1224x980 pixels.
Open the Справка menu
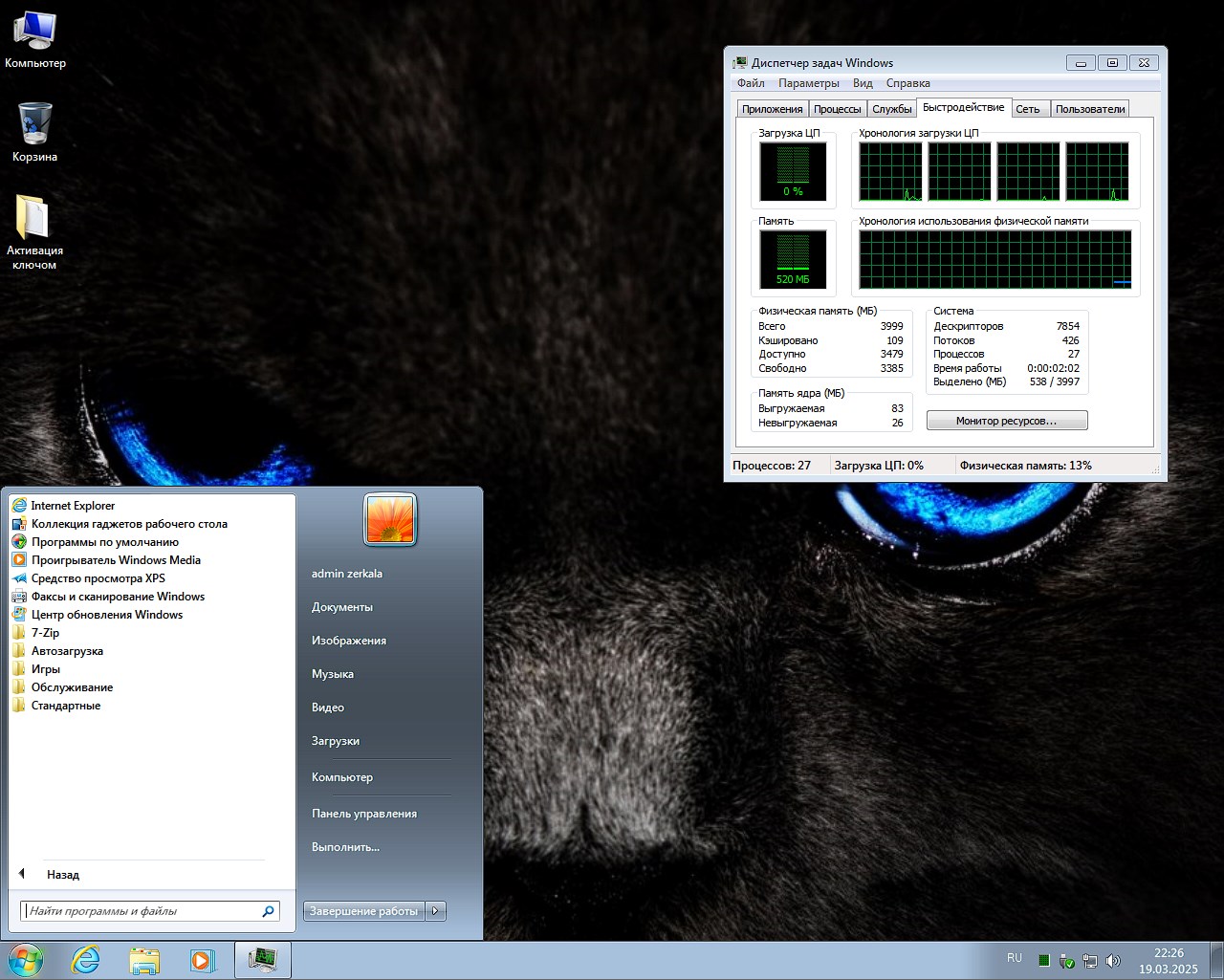pyautogui.click(x=908, y=83)
